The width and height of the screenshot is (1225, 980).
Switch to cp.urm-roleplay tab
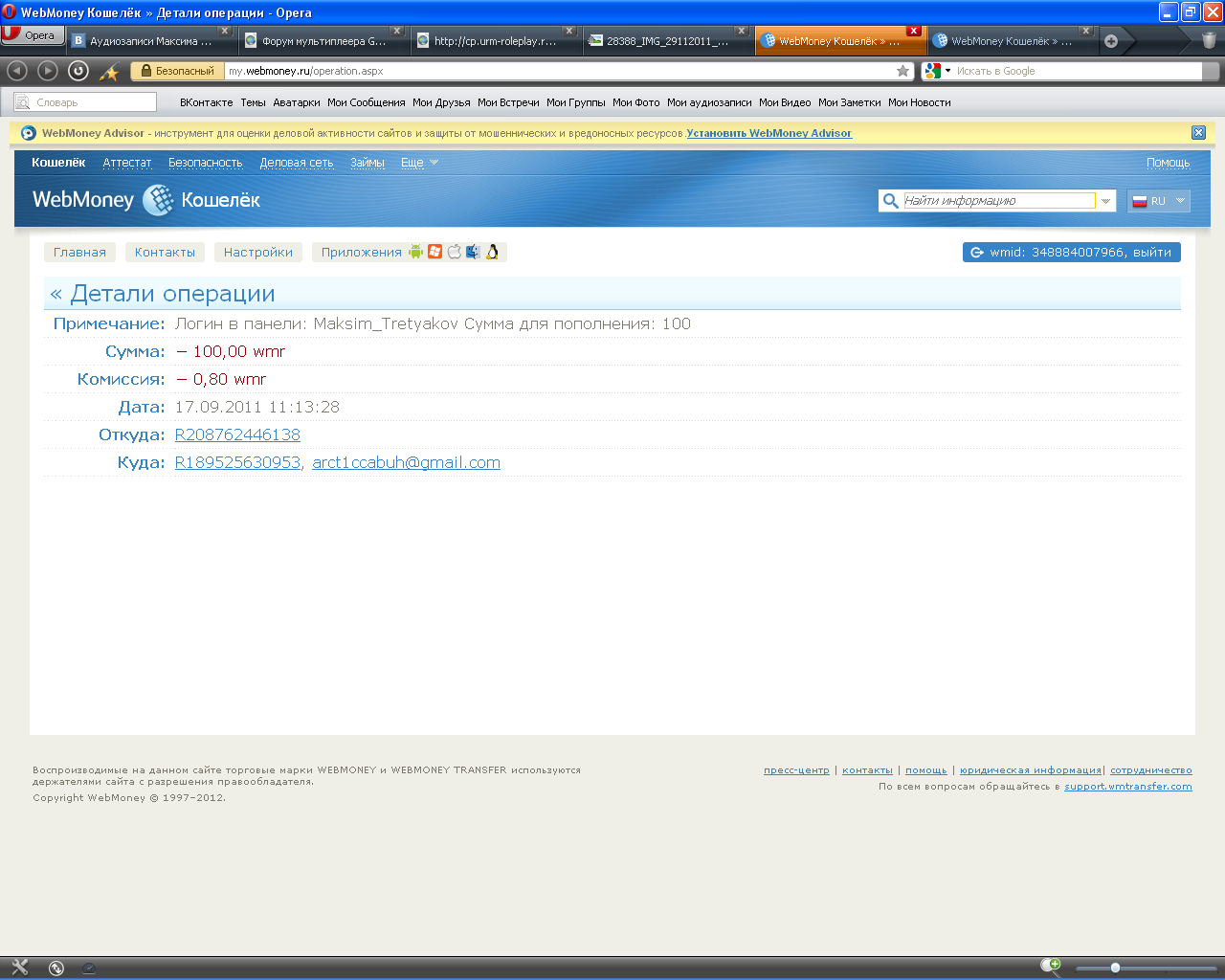click(495, 41)
